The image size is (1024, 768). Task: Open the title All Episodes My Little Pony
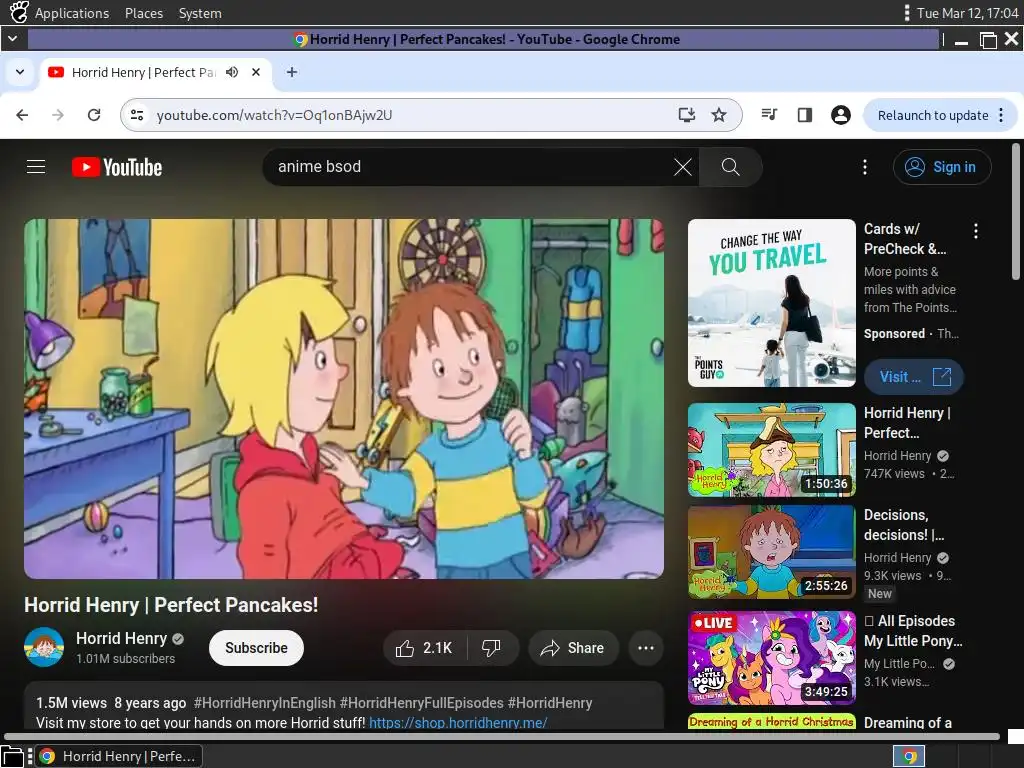click(913, 631)
